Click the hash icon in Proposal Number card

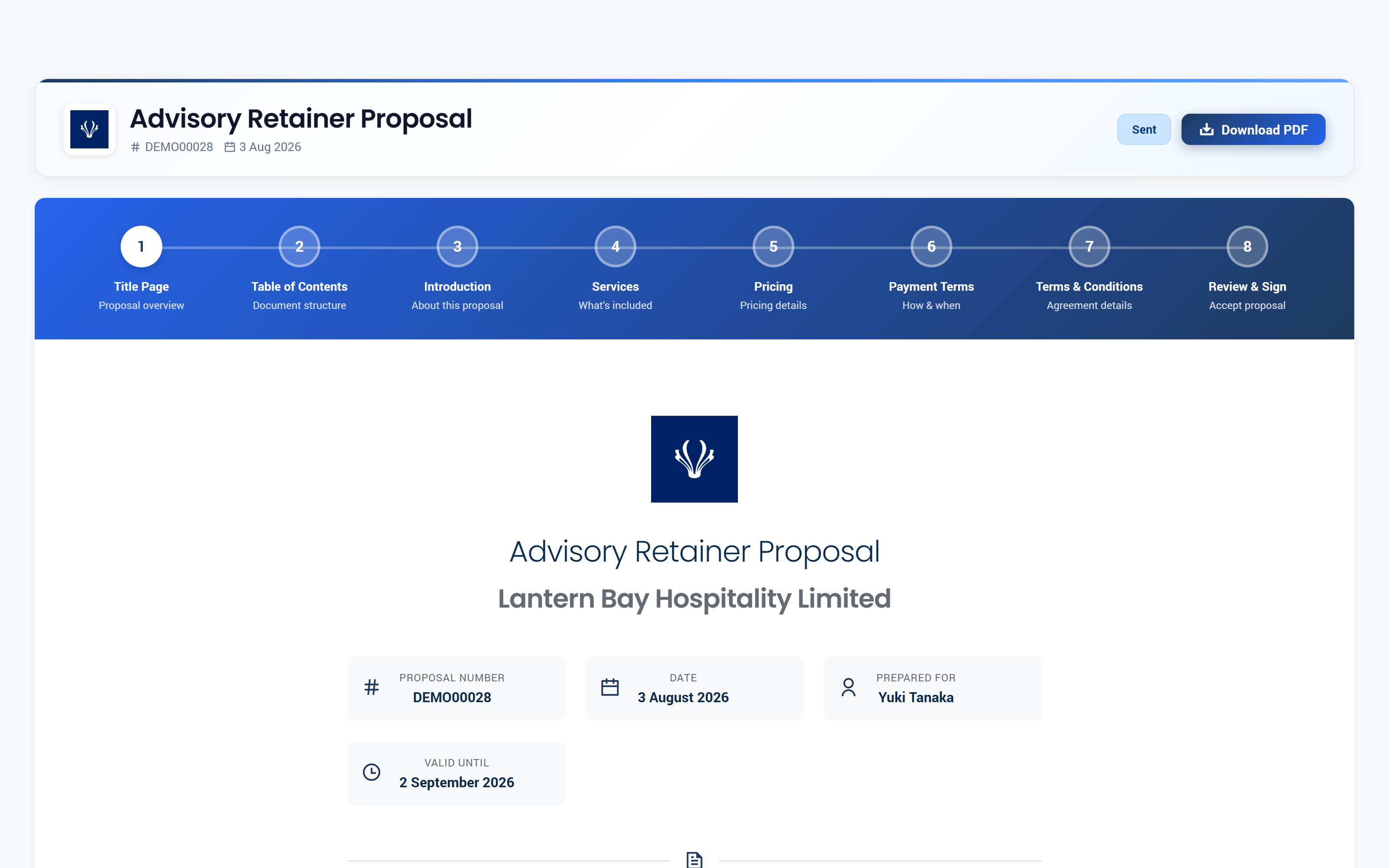coord(372,687)
